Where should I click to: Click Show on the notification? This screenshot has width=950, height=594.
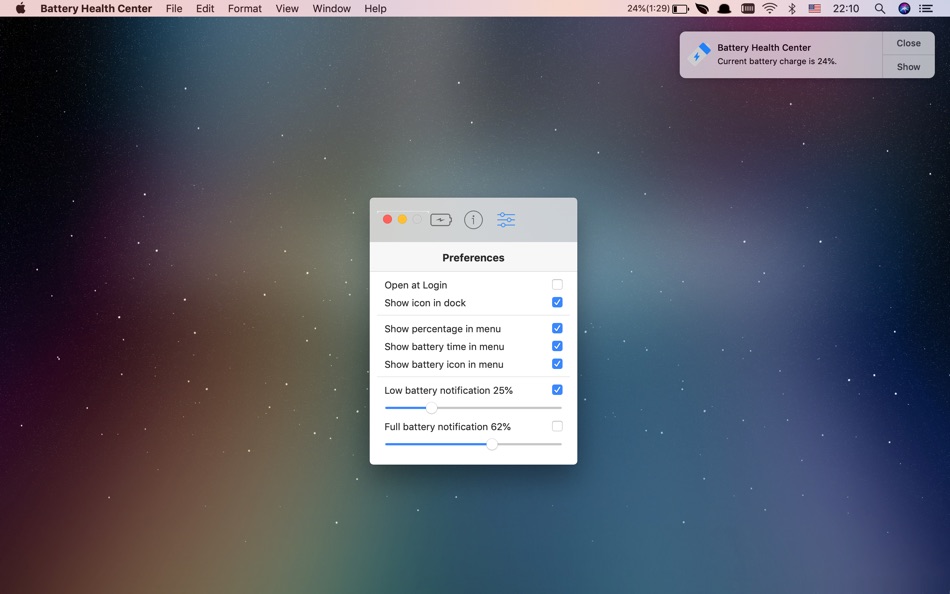[x=908, y=67]
